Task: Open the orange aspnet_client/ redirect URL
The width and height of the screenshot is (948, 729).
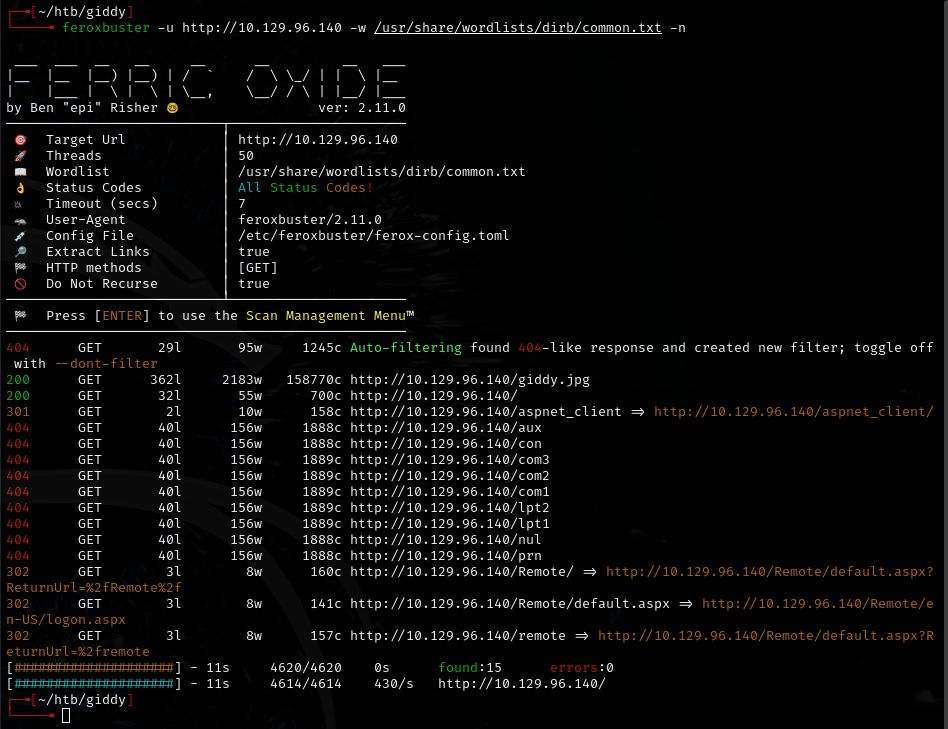Action: point(794,412)
